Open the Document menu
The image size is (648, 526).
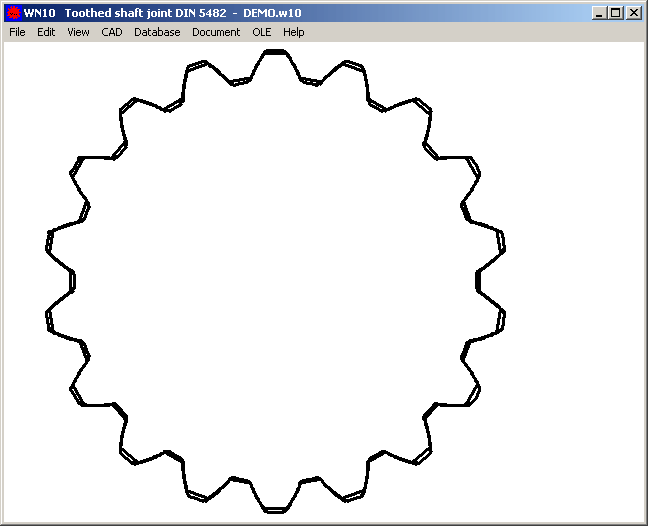pyautogui.click(x=216, y=32)
